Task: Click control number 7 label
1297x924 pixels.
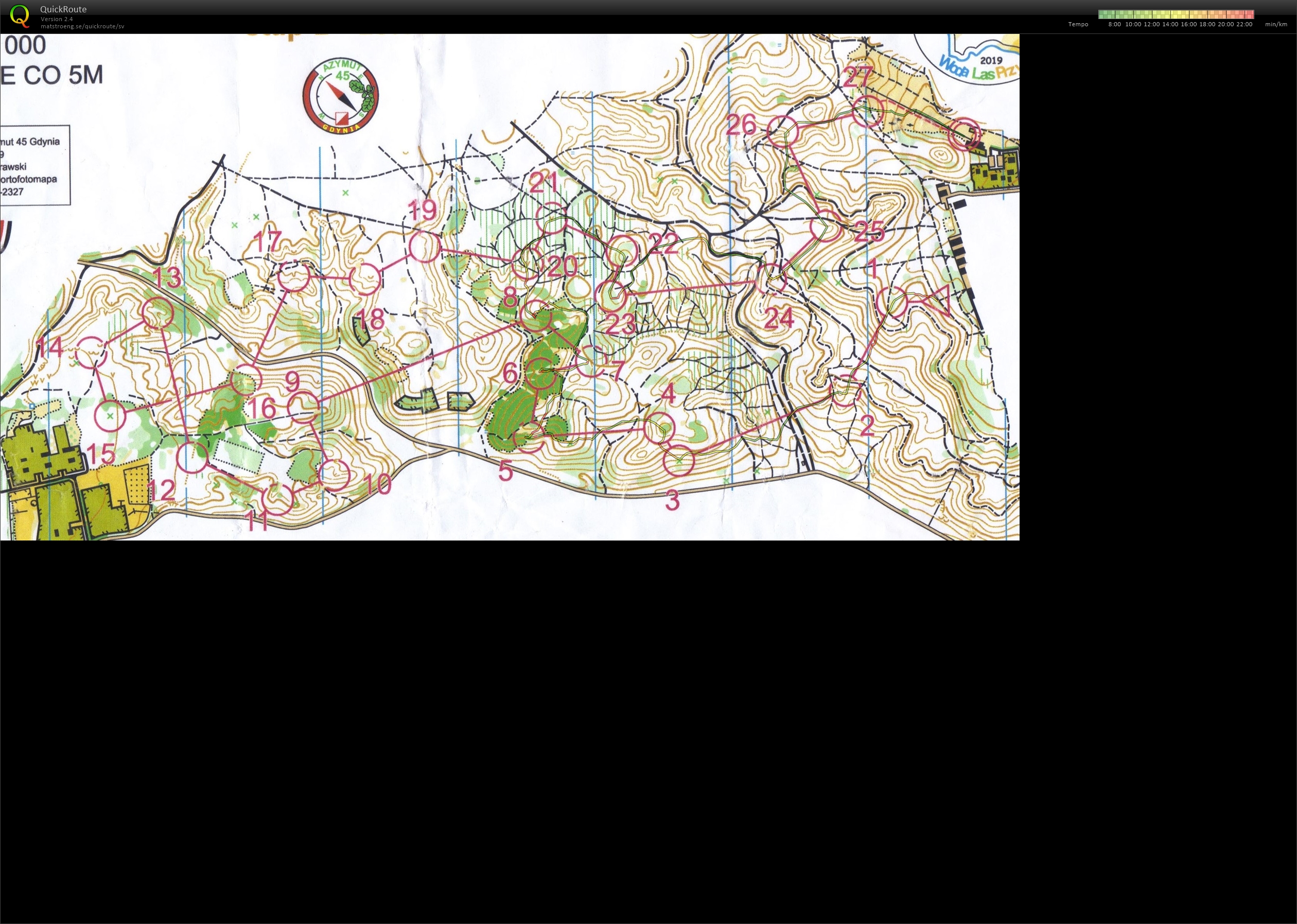Action: click(618, 371)
